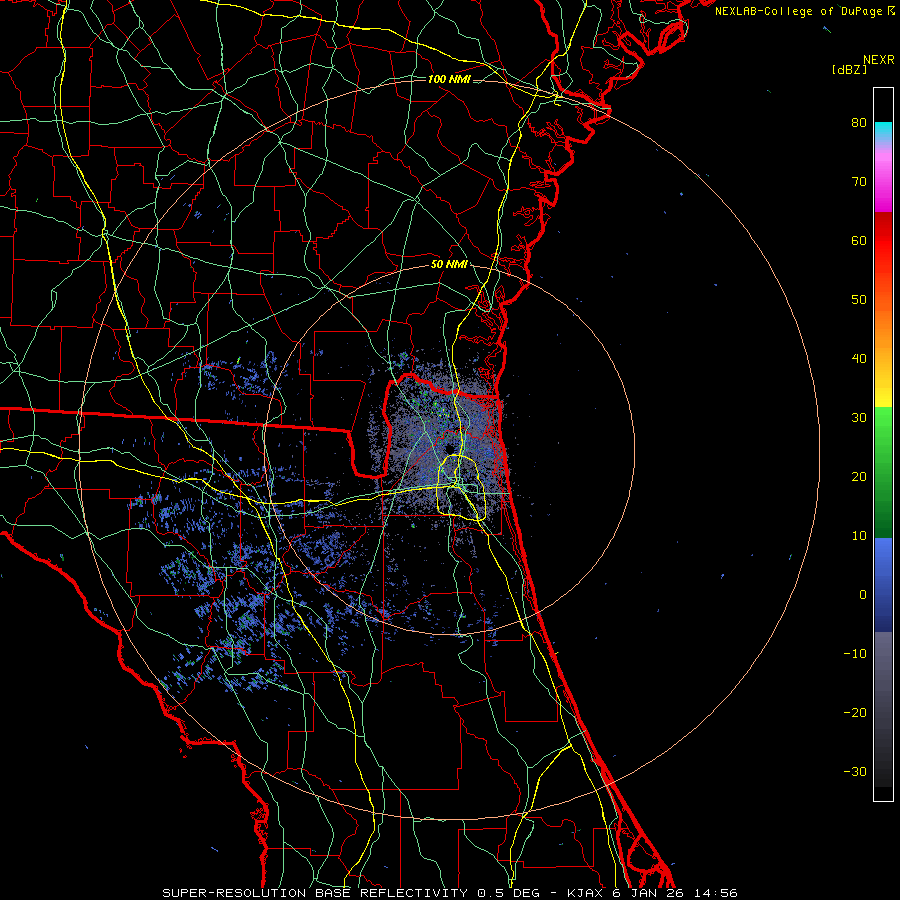Click the 50 dBZ scale value

point(859,300)
